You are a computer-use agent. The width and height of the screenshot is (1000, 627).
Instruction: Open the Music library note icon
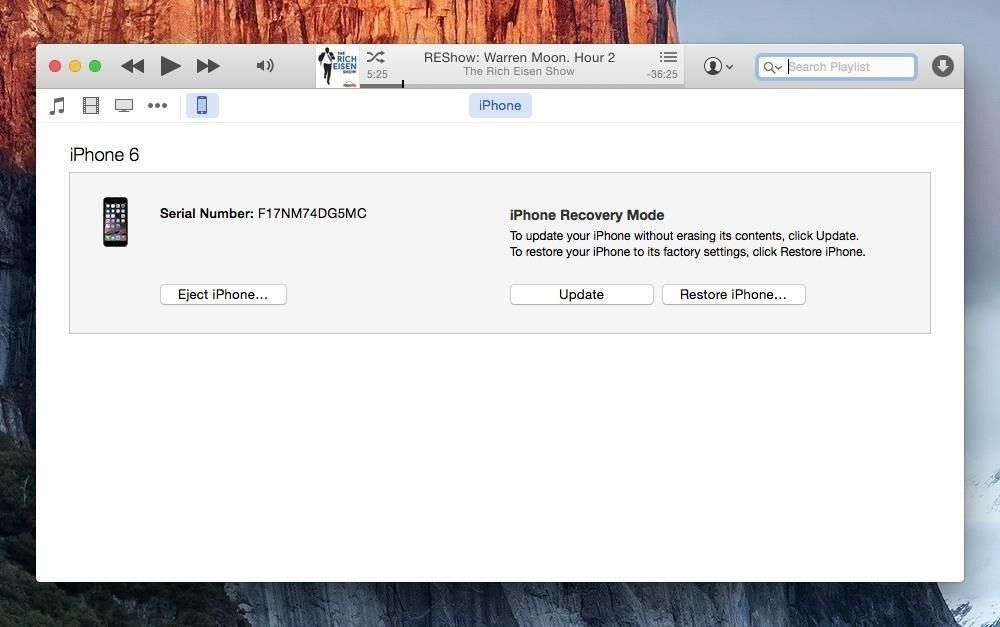click(x=56, y=105)
